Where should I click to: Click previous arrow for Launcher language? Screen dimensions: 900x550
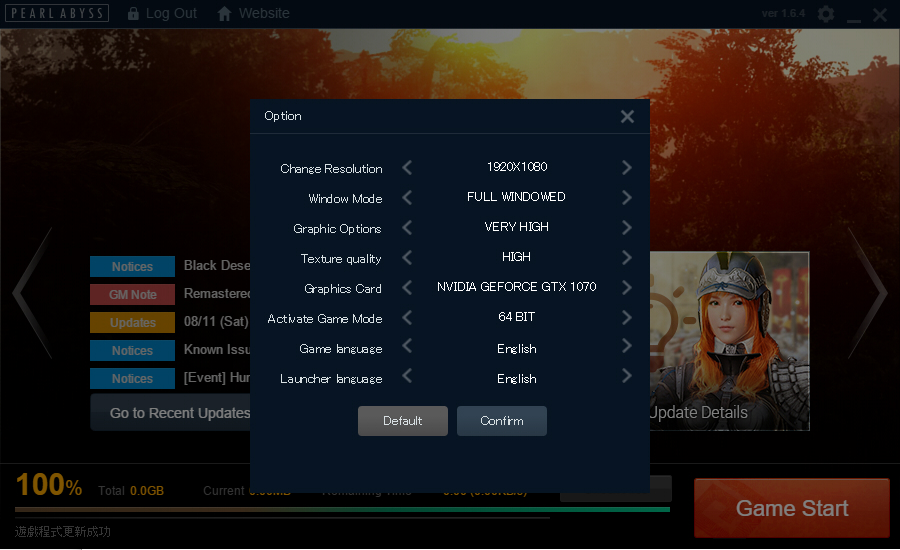point(407,376)
